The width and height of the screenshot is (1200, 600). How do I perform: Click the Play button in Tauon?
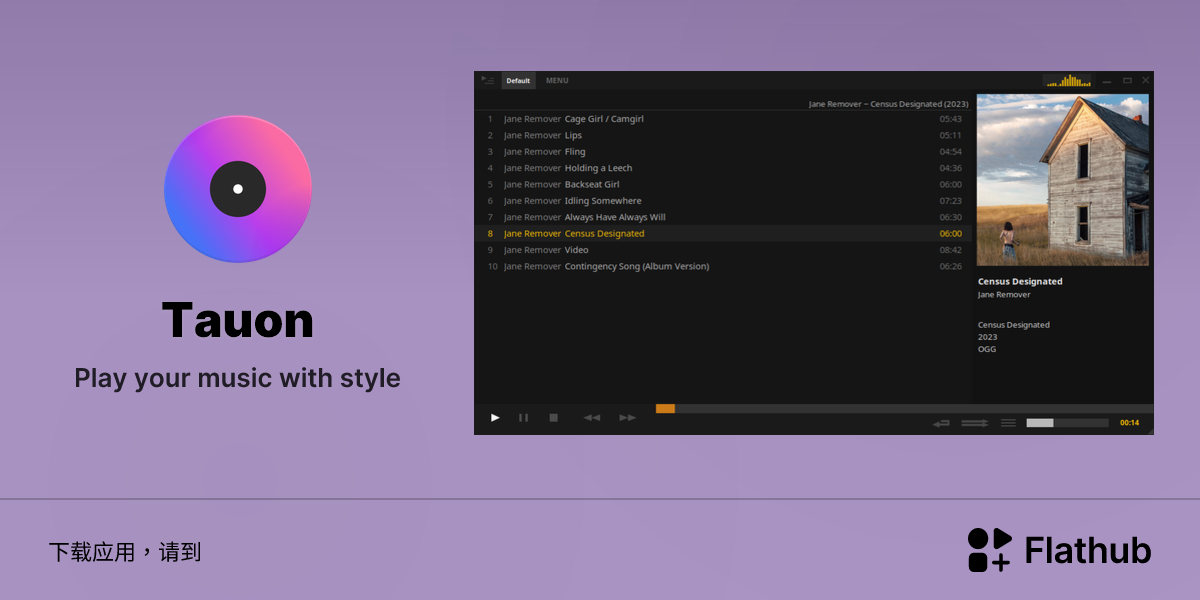(495, 418)
